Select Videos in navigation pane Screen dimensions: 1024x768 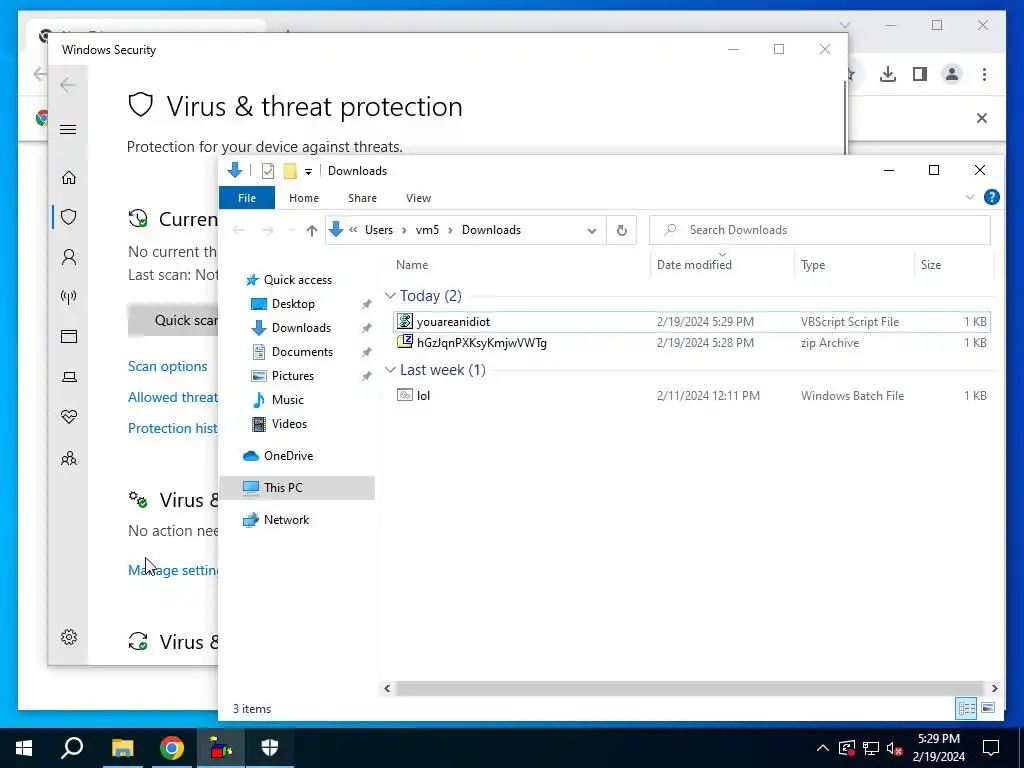click(289, 424)
